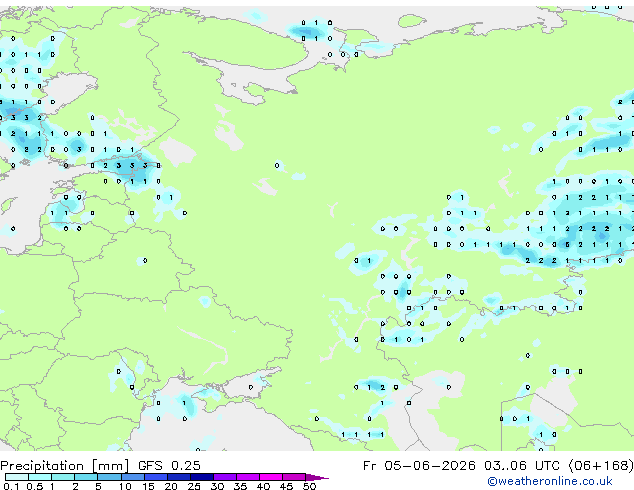Image resolution: width=634 pixels, height=490 pixels.
Task: Click the 35–40 mm legend swatch
Action: pos(248,477)
